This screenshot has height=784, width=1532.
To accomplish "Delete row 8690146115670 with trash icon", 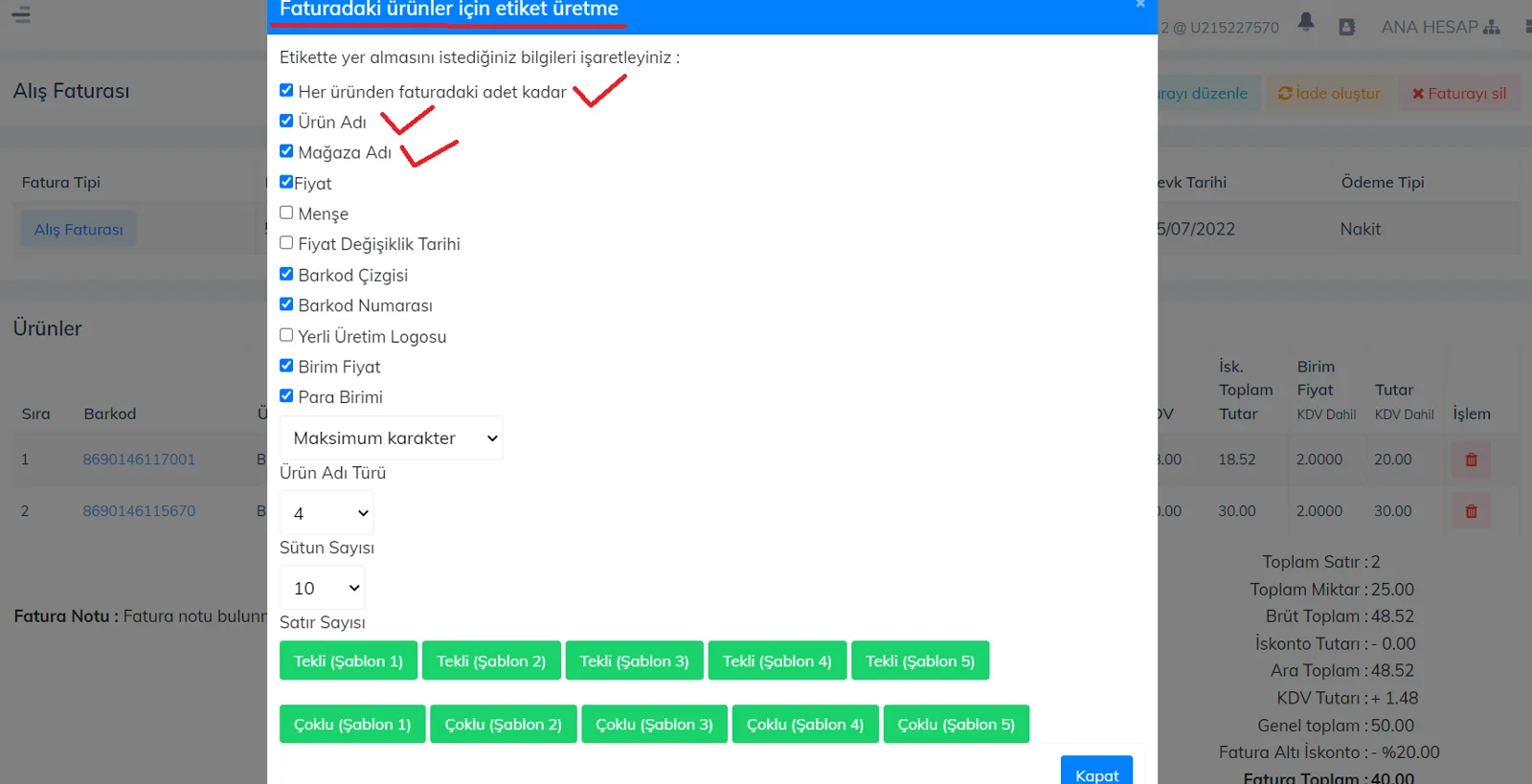I will [1471, 511].
